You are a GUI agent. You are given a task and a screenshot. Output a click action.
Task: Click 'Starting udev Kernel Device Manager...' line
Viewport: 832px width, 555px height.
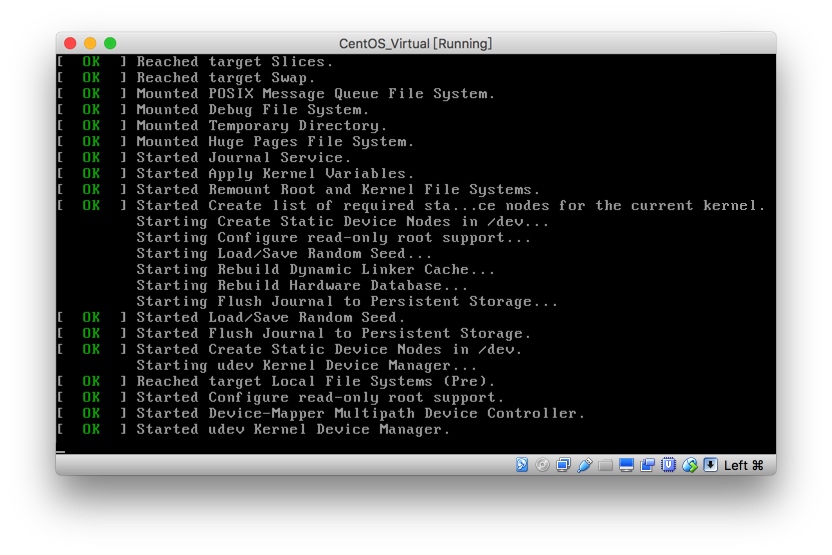[x=307, y=366]
